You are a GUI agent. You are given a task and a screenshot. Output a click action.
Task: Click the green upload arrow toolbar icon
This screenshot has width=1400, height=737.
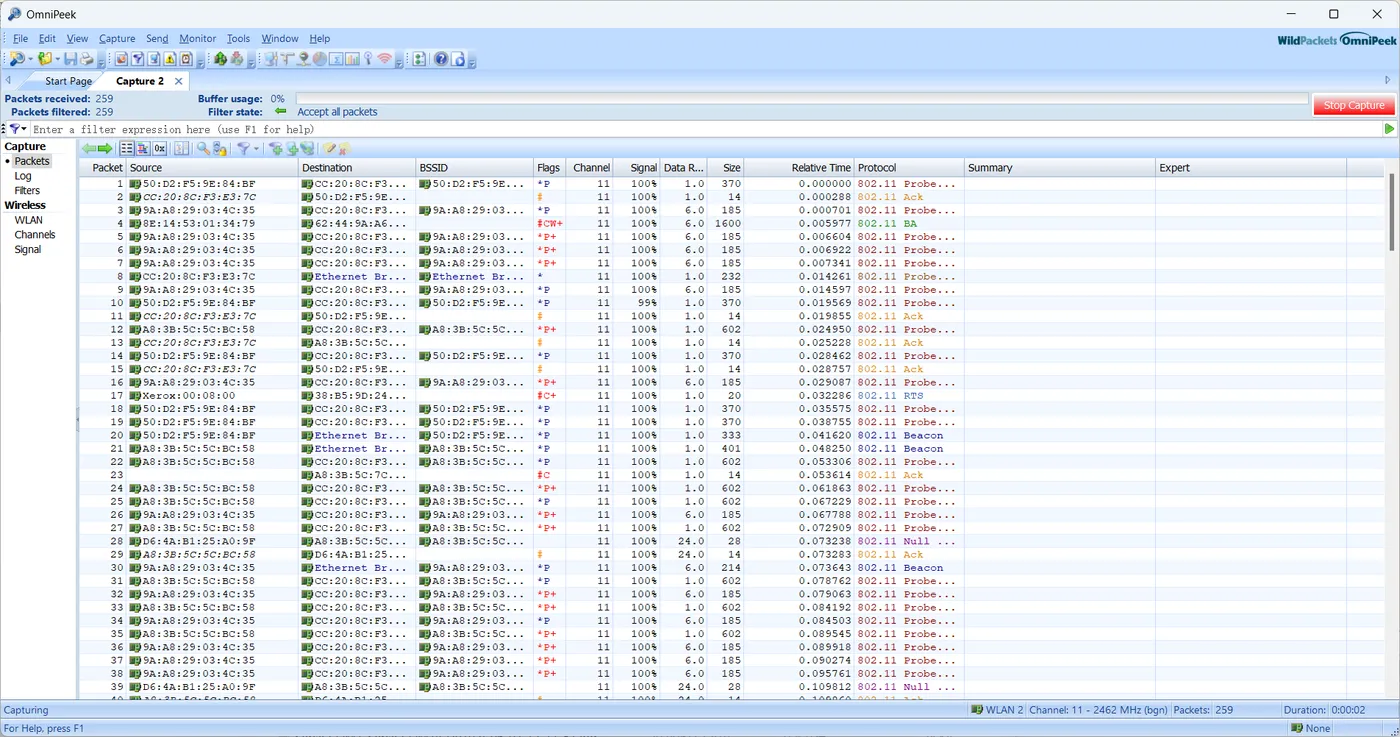pos(220,59)
